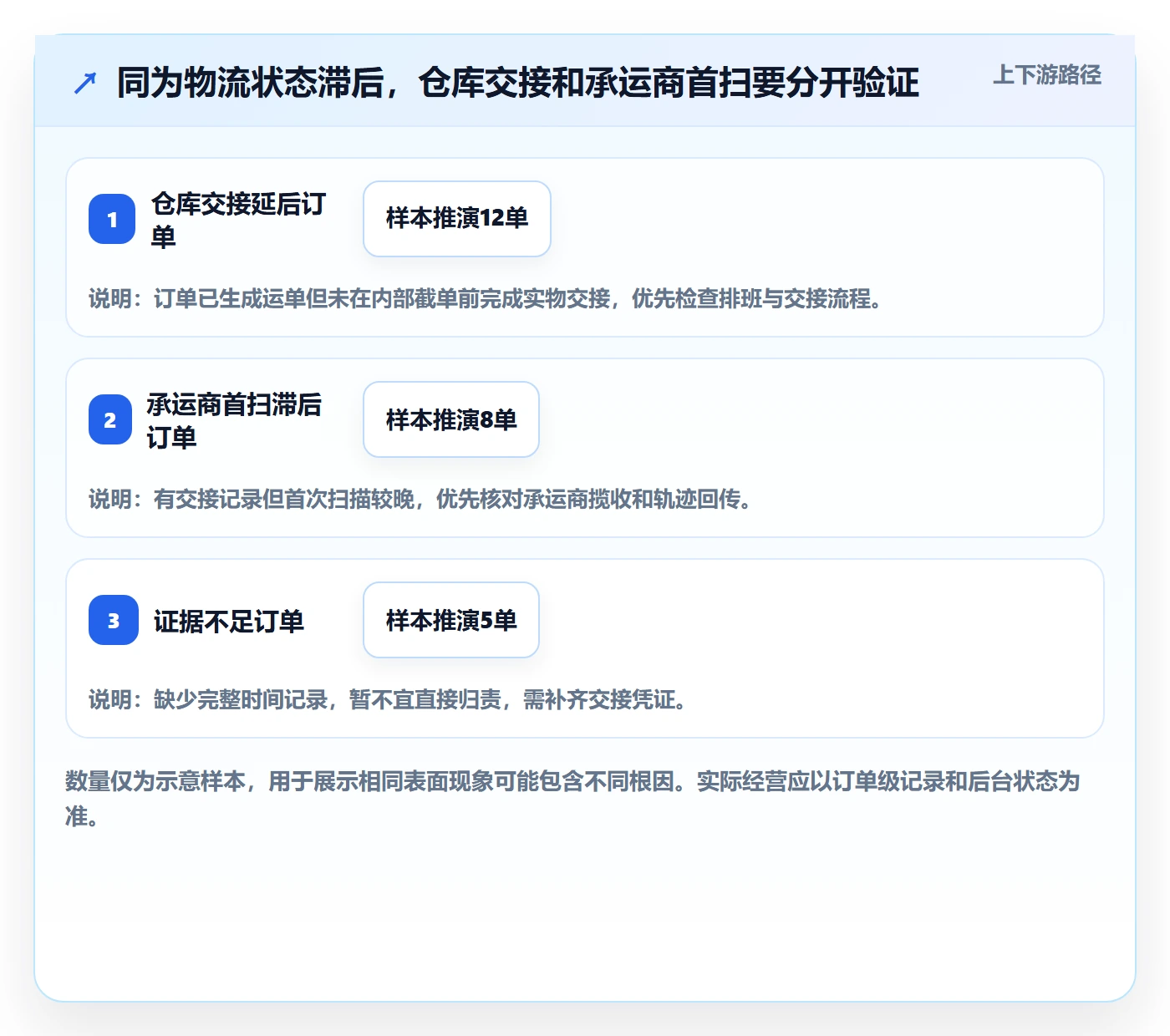Click the 样本推演8单 pill
Screen dimensions: 1170x1036
(x=451, y=419)
